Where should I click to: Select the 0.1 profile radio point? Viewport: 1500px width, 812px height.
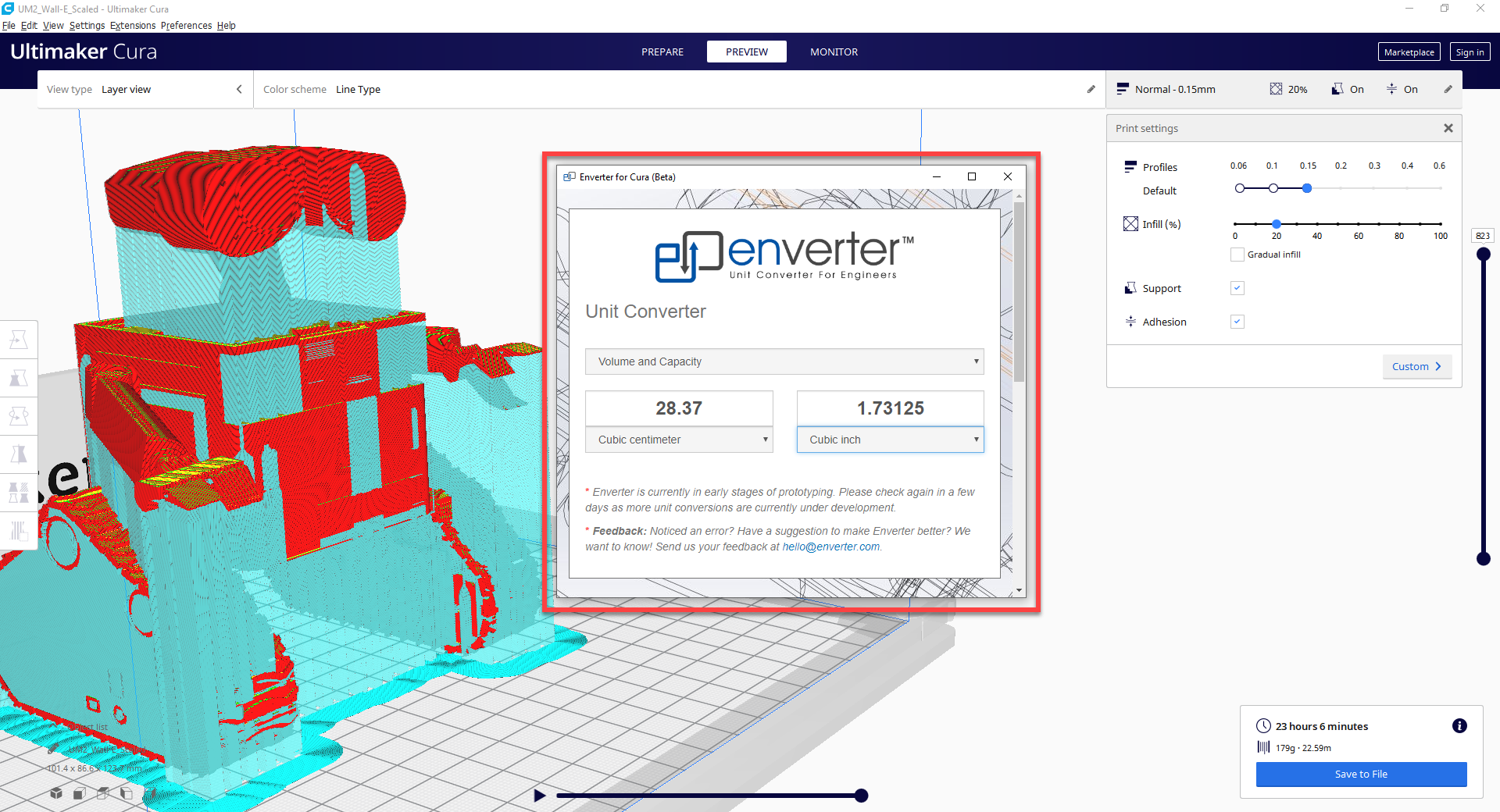pos(1273,188)
